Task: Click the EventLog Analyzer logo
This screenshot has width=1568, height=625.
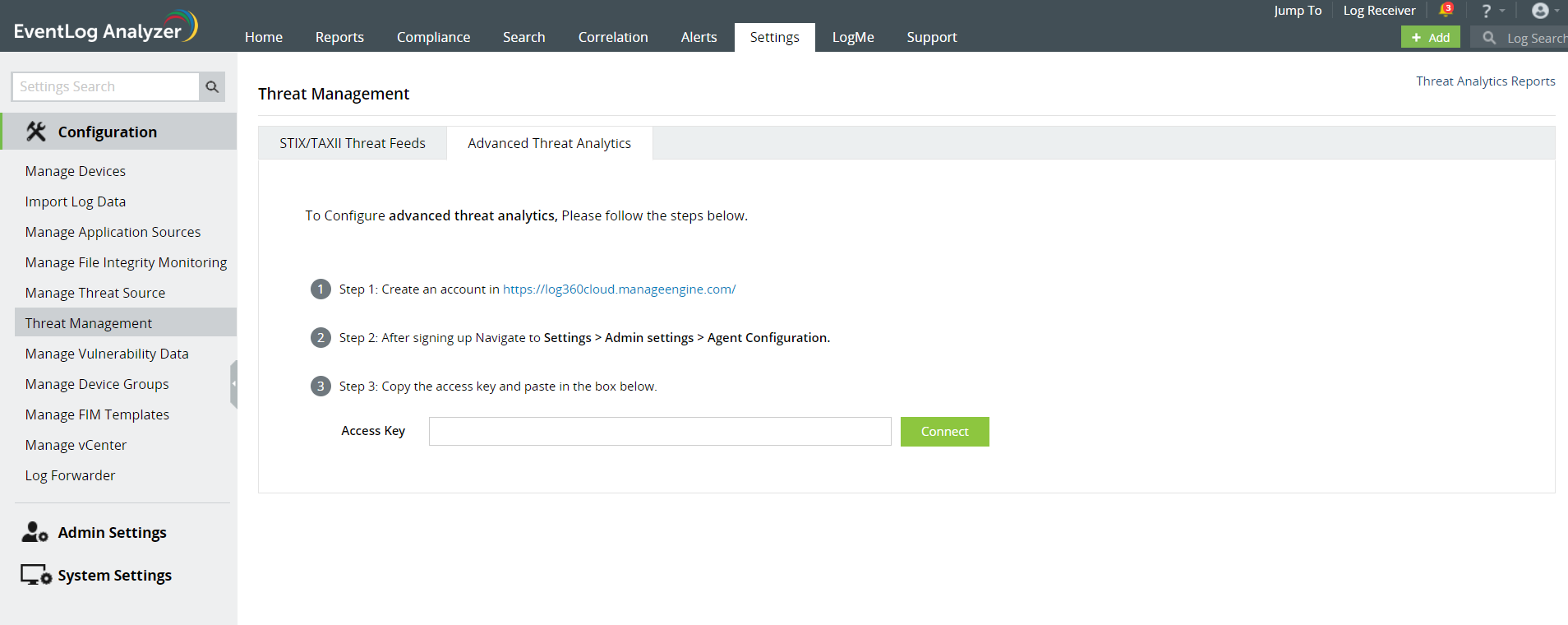Action: point(105,27)
